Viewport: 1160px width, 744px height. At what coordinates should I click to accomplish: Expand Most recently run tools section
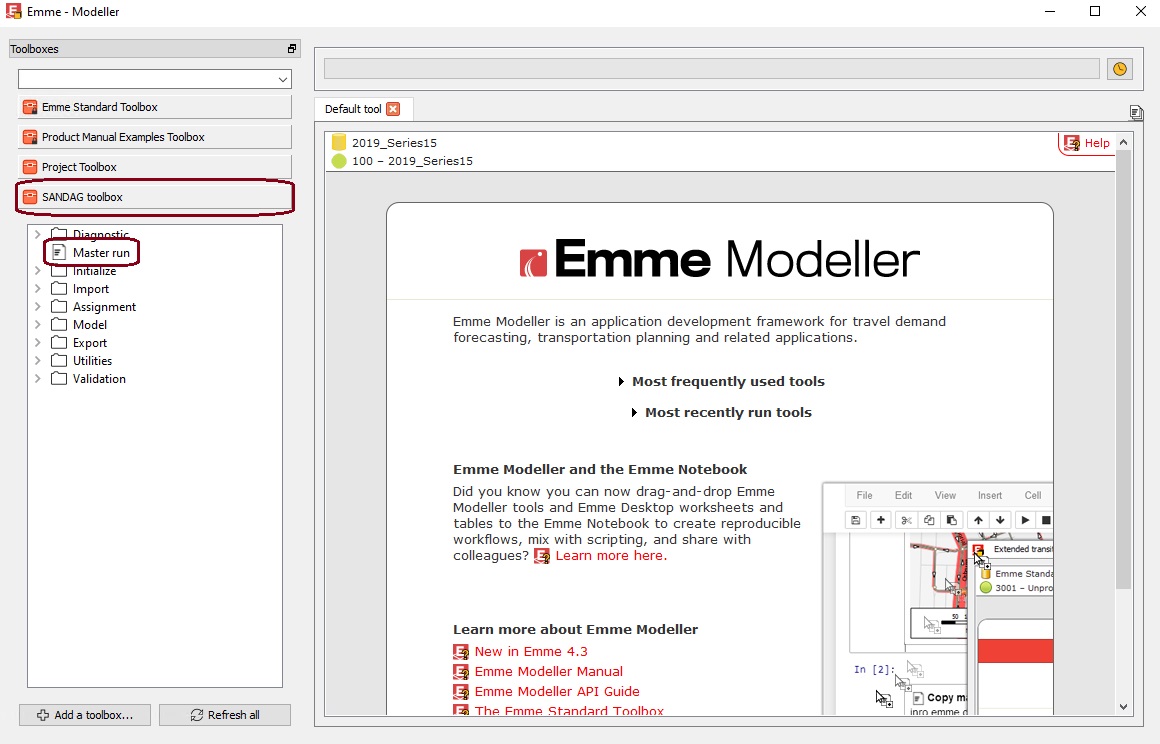(x=727, y=413)
